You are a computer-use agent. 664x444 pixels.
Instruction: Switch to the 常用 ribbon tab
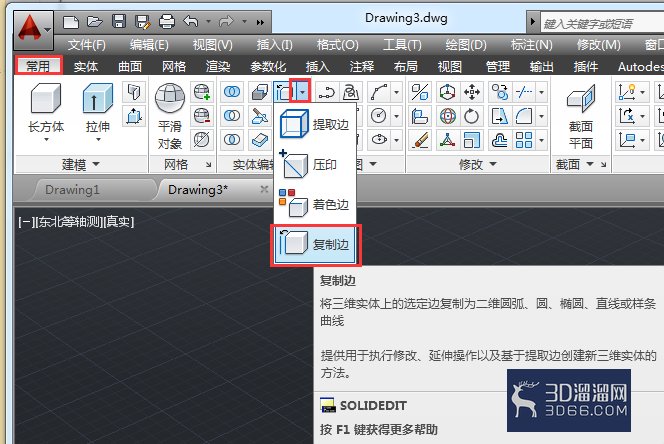click(39, 66)
